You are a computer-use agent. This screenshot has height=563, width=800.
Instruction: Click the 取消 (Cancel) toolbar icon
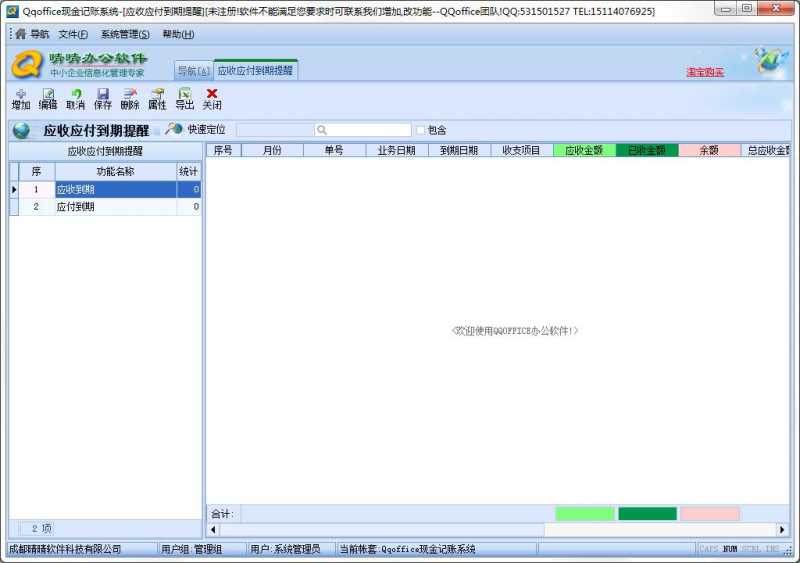(x=76, y=99)
